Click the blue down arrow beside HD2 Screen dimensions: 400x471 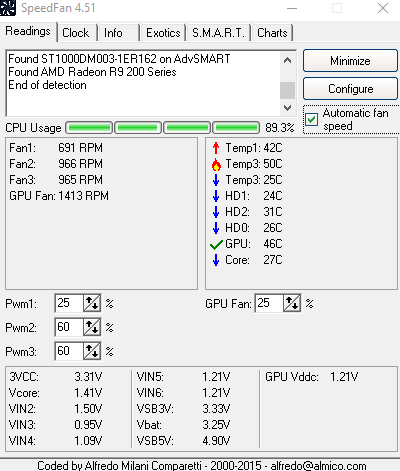click(216, 212)
